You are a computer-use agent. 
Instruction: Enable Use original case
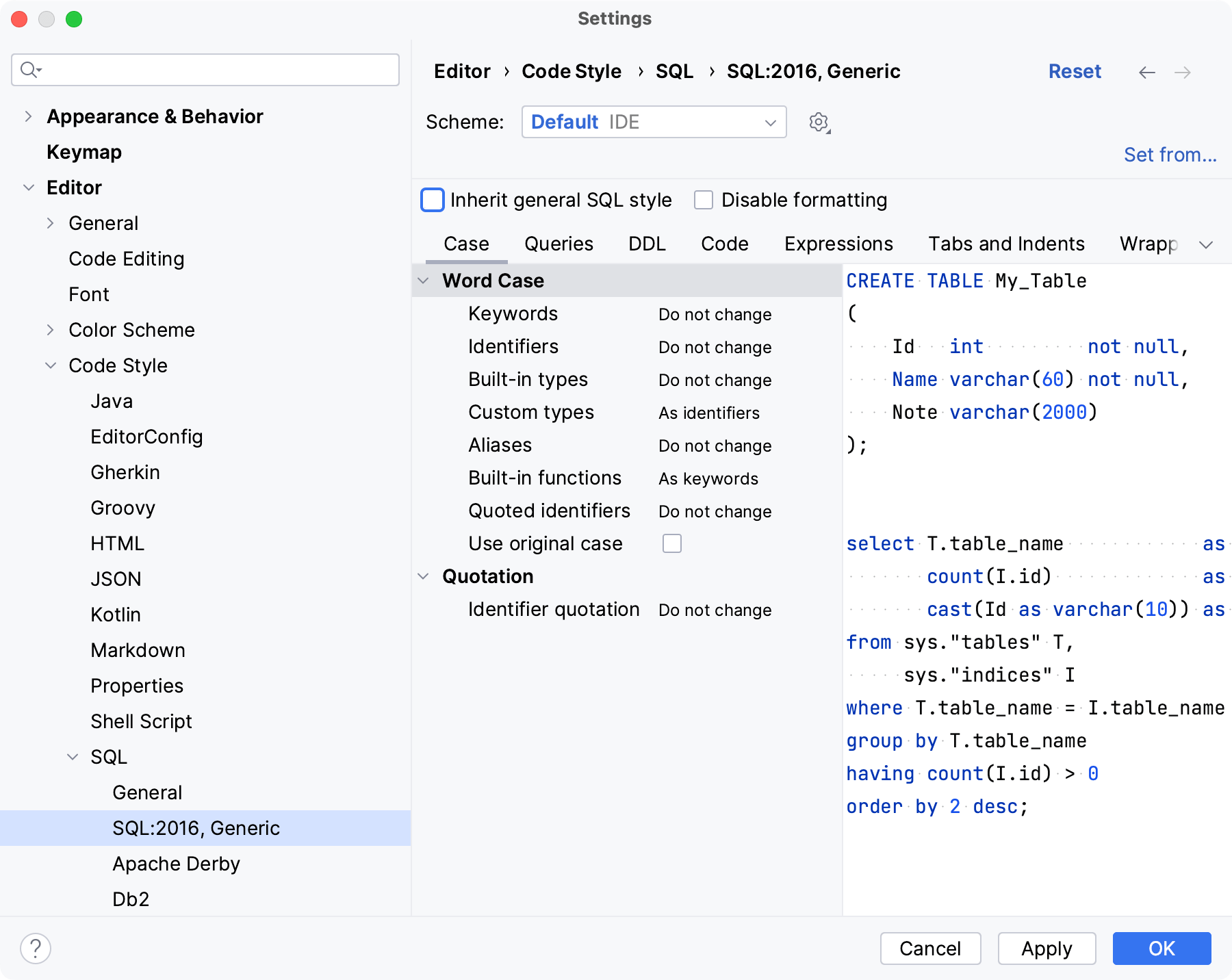point(672,543)
